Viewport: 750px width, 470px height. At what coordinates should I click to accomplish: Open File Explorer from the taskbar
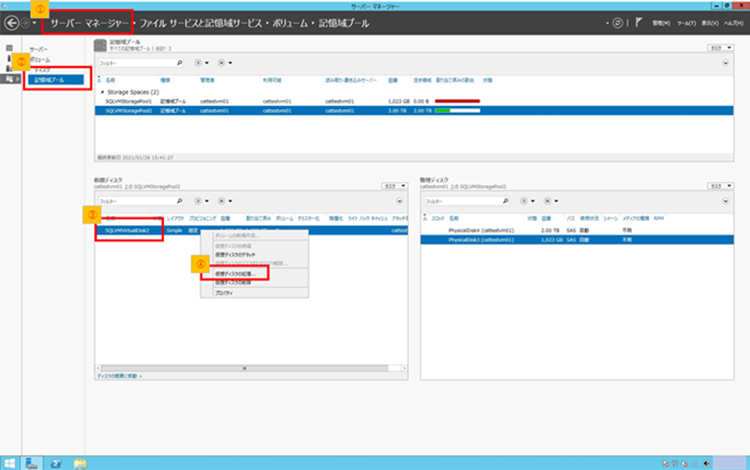click(79, 462)
